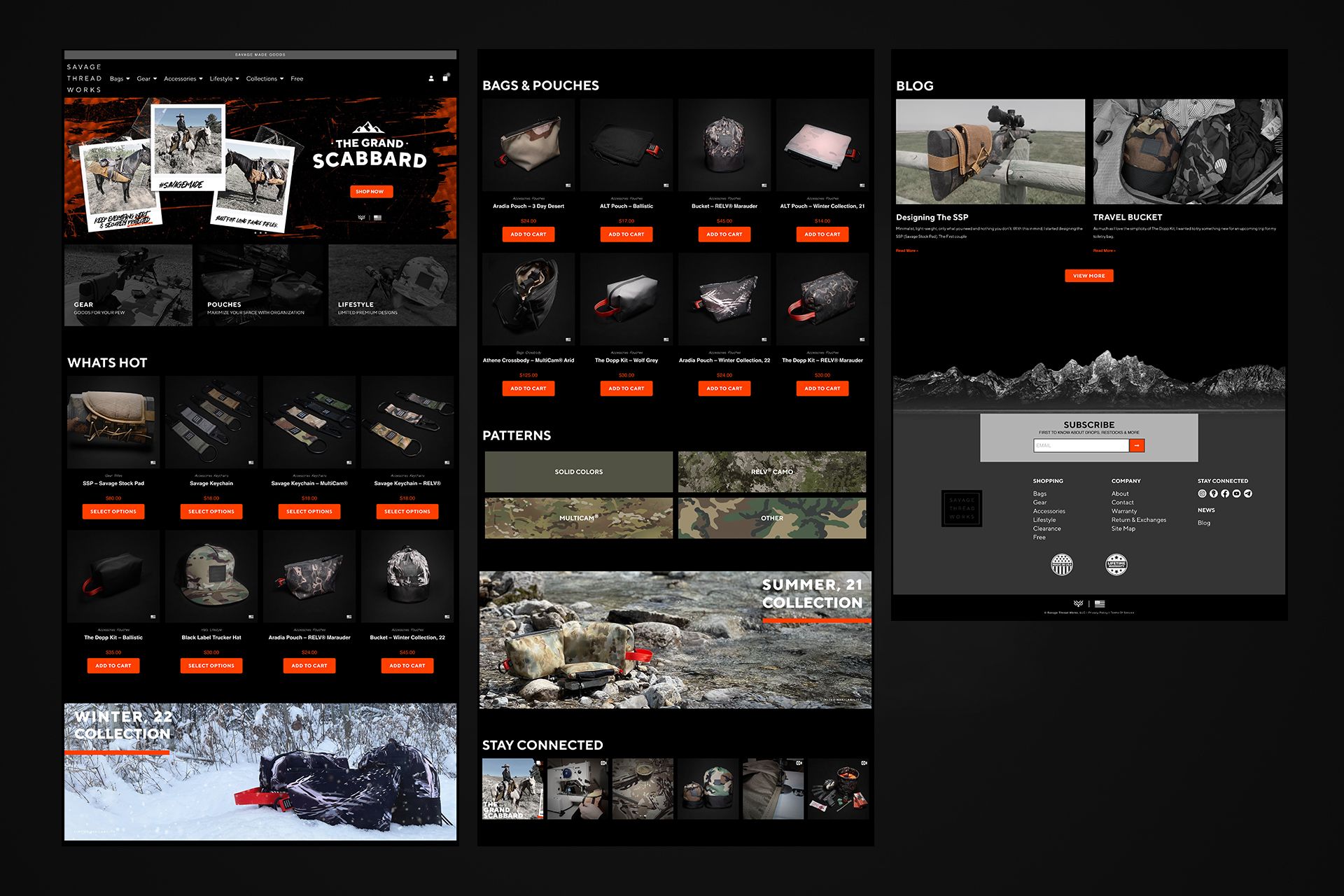Read more of Travel Bucket post
This screenshot has height=896, width=1344.
[x=1104, y=251]
